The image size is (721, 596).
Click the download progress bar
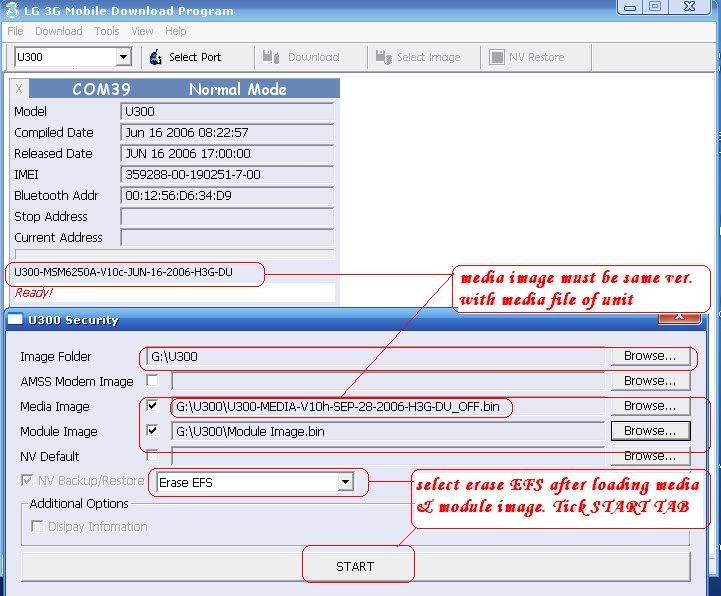click(x=175, y=254)
